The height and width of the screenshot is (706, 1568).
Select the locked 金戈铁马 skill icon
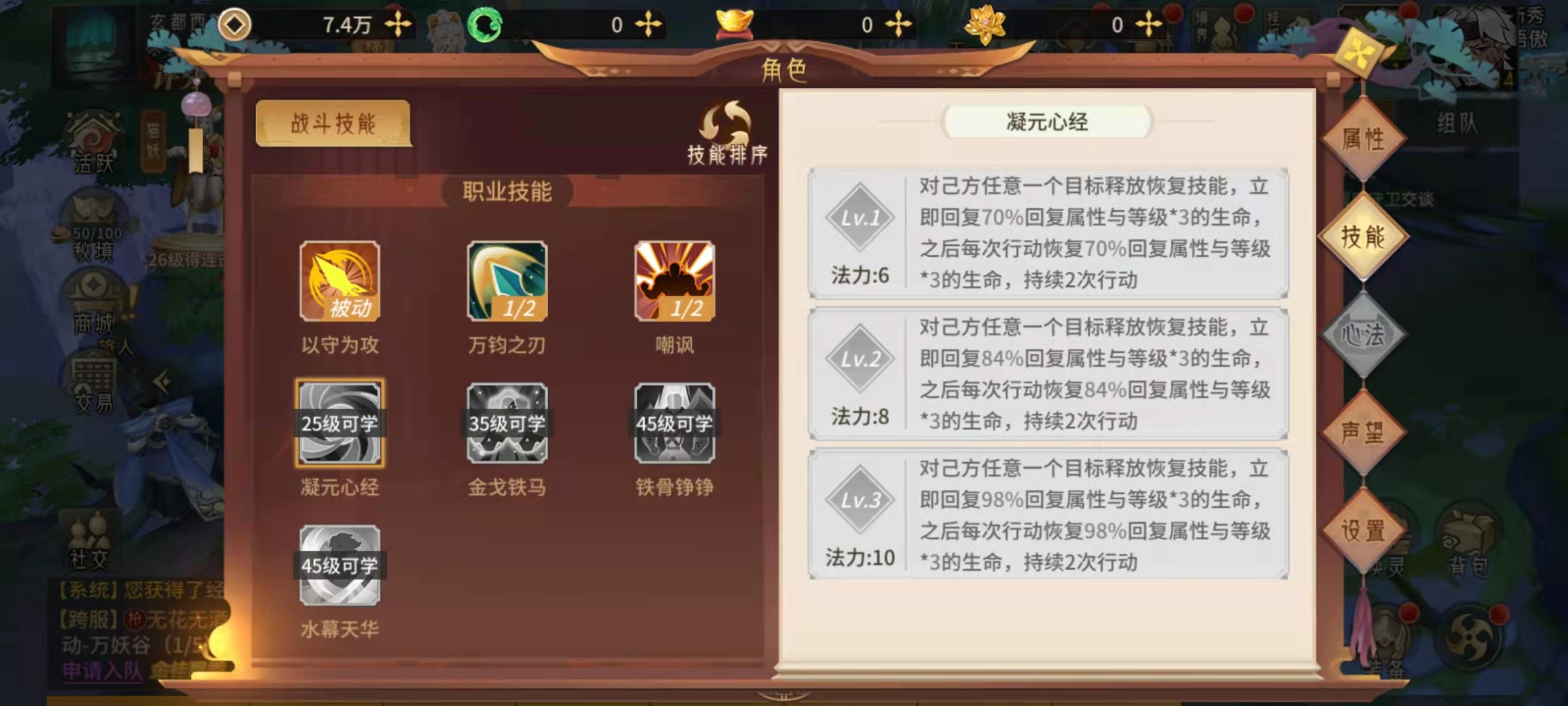(507, 423)
